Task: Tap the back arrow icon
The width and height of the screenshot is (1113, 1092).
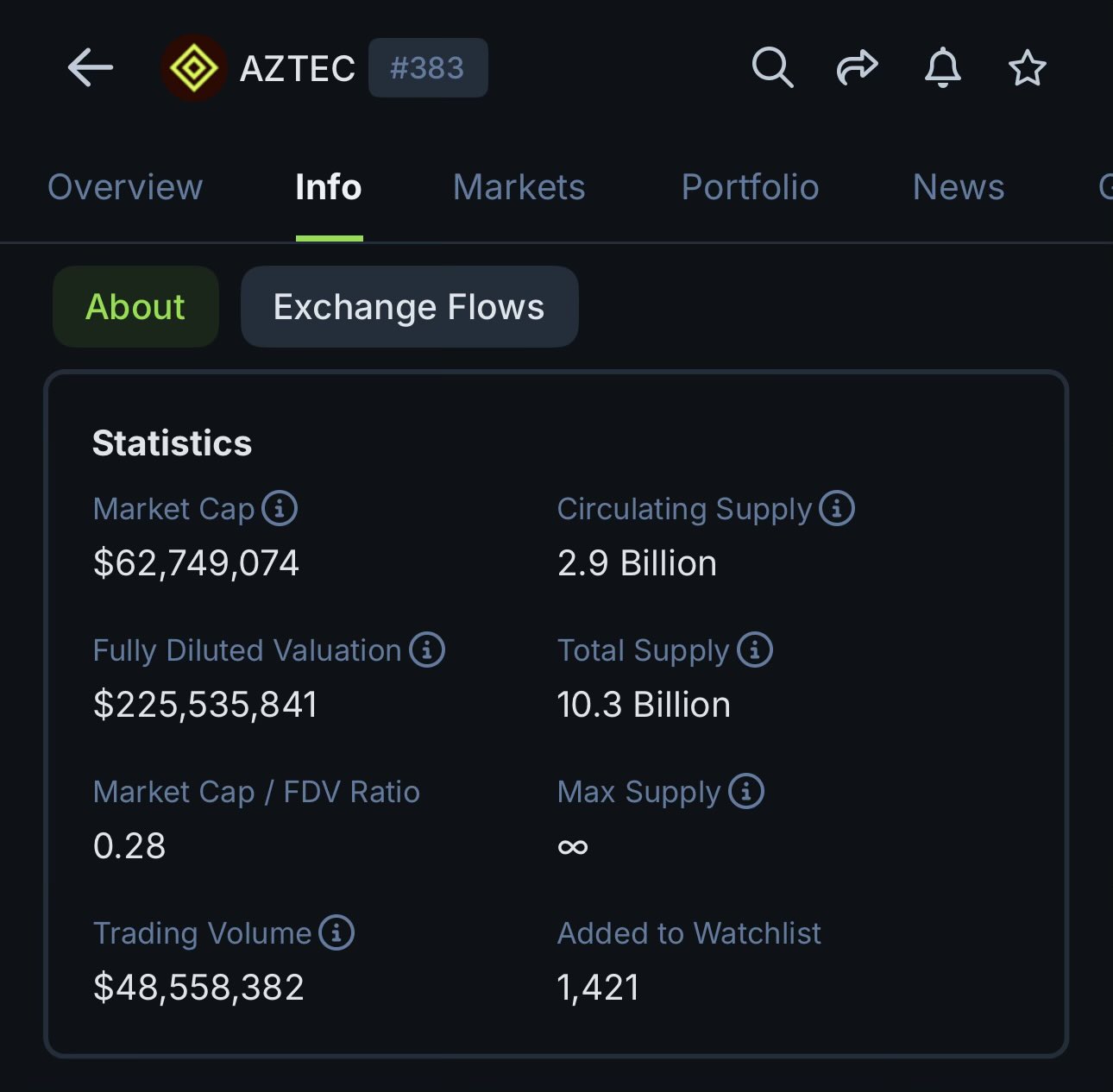Action: pos(91,67)
